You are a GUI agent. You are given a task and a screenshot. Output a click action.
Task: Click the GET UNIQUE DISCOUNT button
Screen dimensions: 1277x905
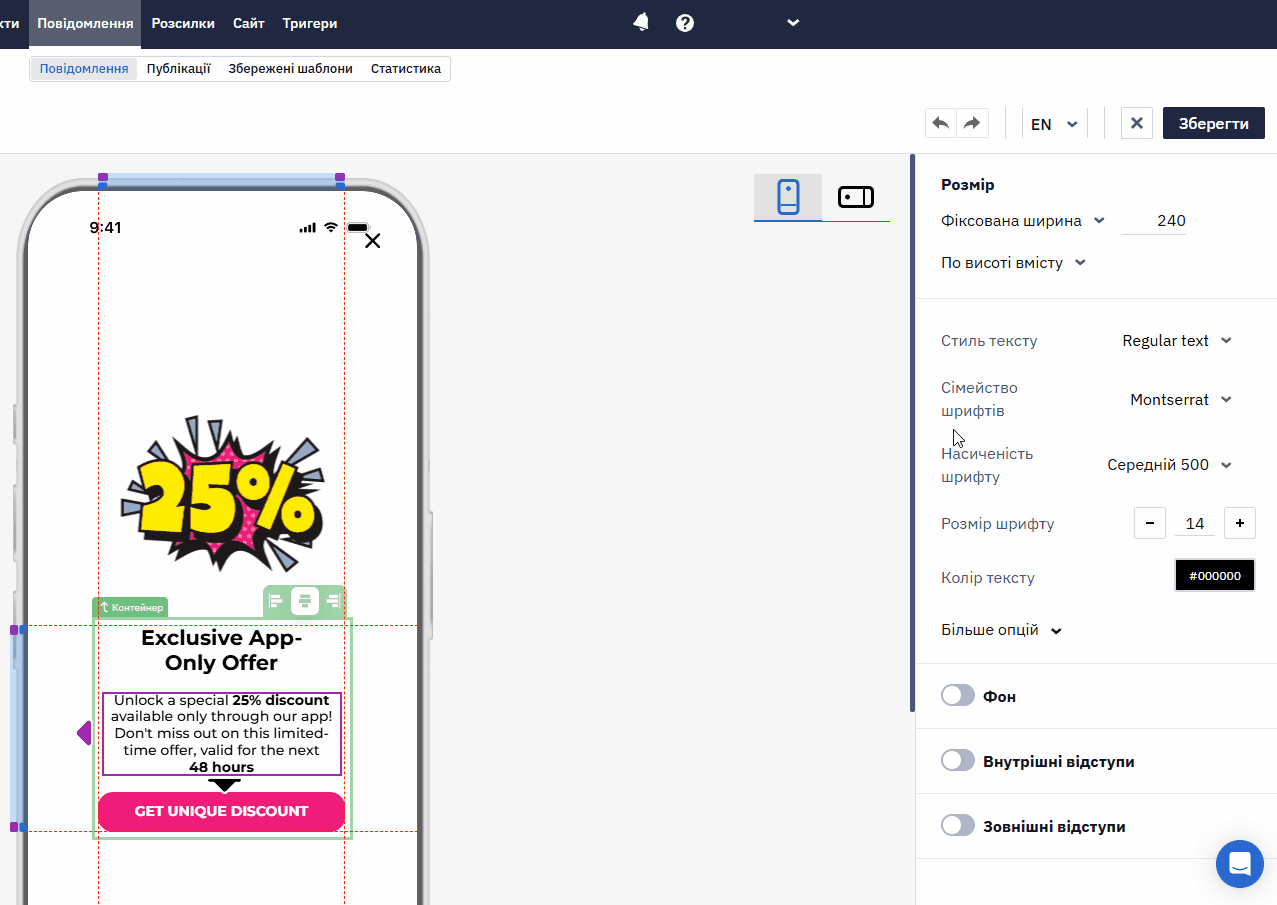pos(221,811)
